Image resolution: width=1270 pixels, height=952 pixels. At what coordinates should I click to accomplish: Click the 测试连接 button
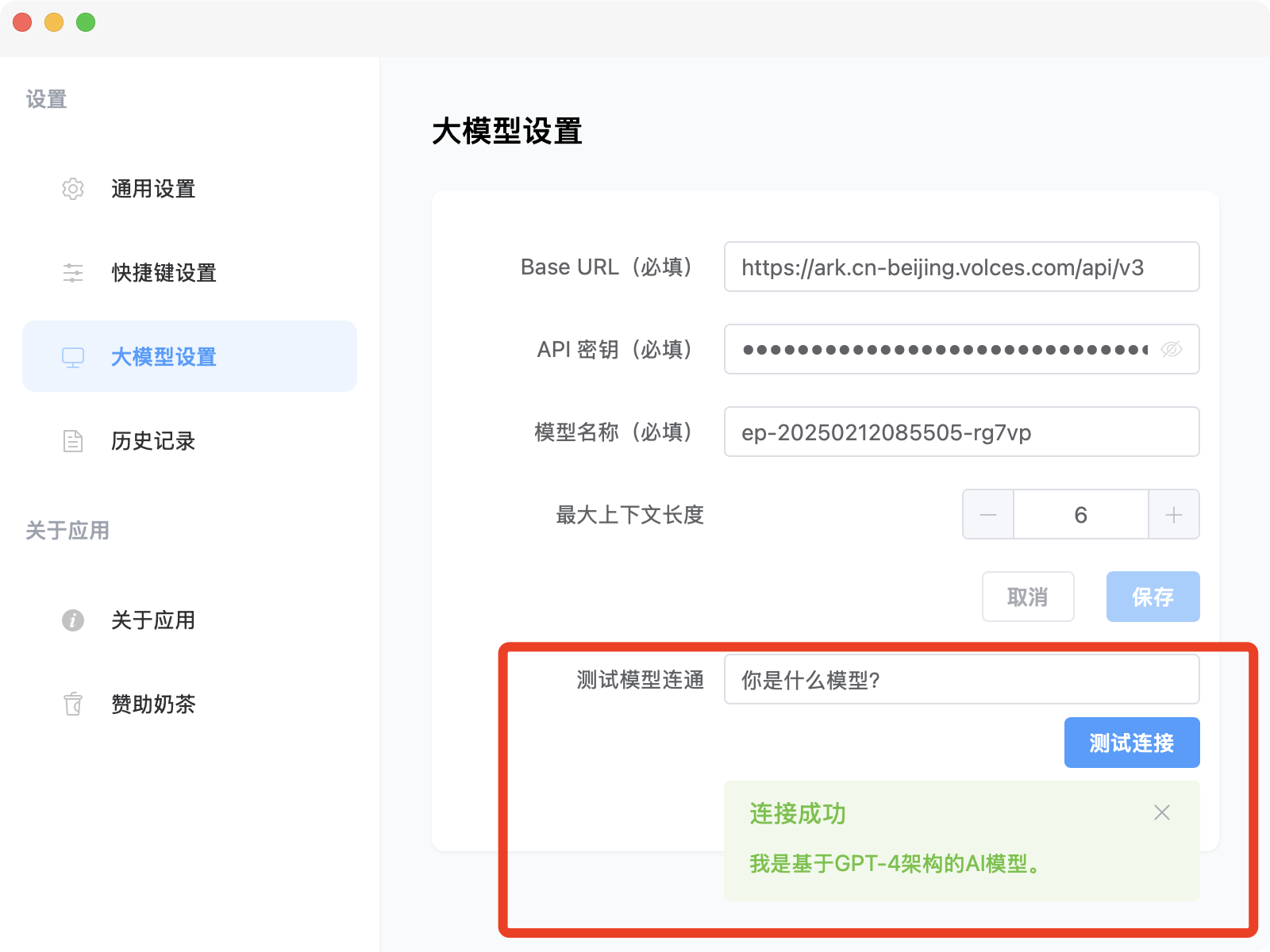click(x=1132, y=743)
